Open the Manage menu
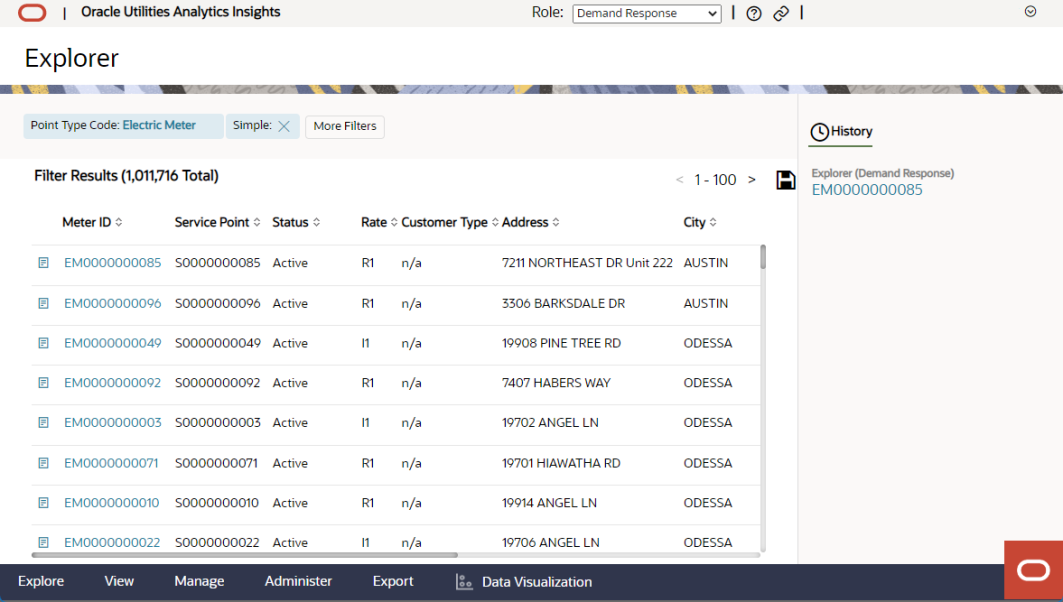 coord(199,582)
